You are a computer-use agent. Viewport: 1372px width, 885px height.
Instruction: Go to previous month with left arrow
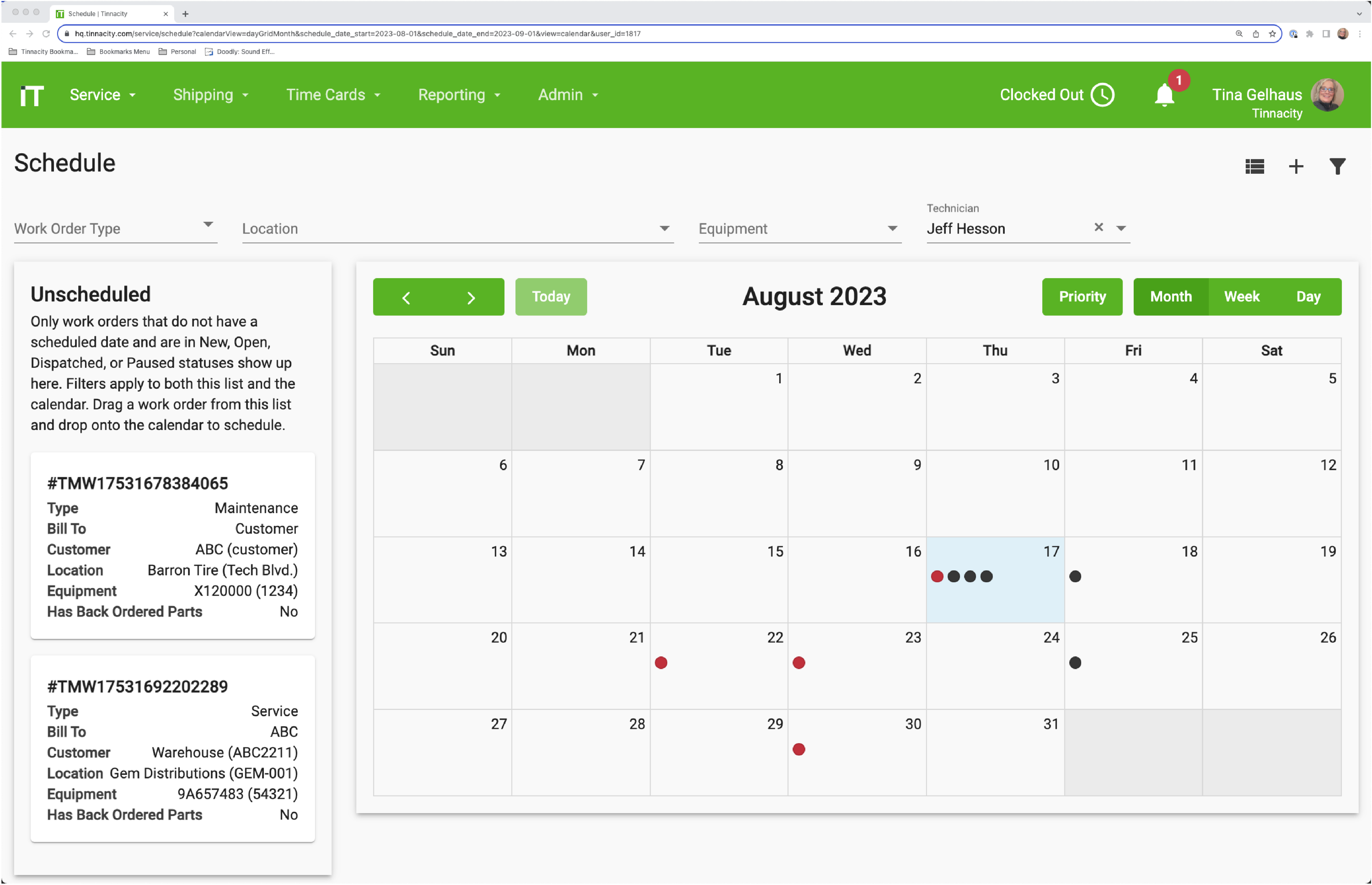[x=406, y=297]
